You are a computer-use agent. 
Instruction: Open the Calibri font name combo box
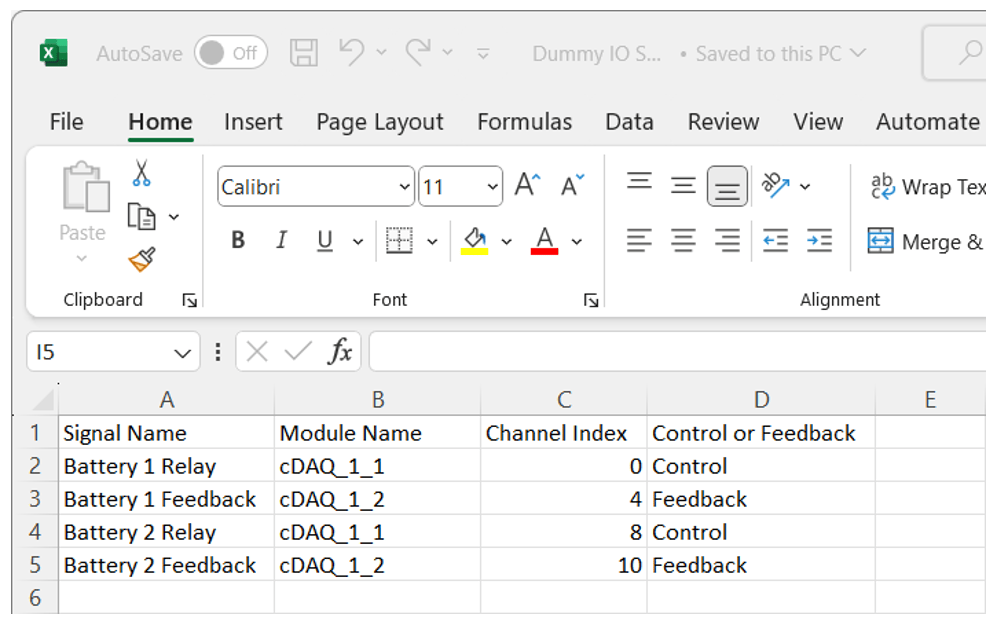316,187
